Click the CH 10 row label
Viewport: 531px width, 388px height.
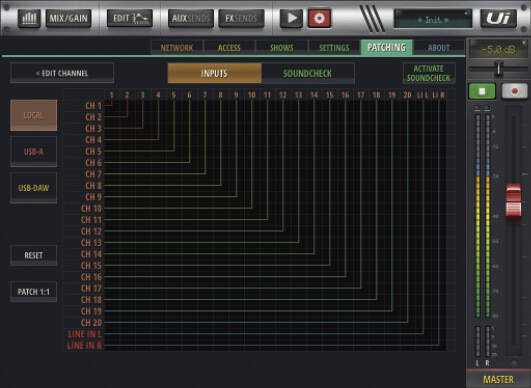91,209
